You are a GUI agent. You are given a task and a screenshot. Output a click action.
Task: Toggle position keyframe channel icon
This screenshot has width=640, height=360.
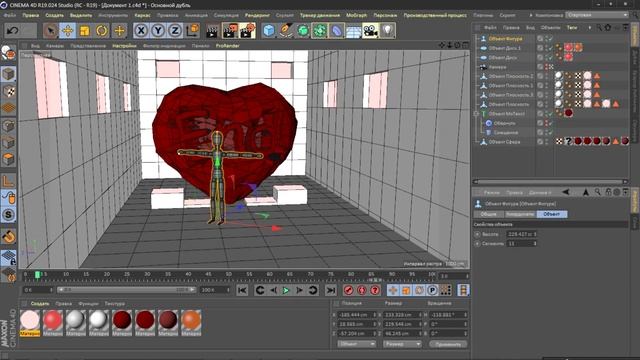393,290
